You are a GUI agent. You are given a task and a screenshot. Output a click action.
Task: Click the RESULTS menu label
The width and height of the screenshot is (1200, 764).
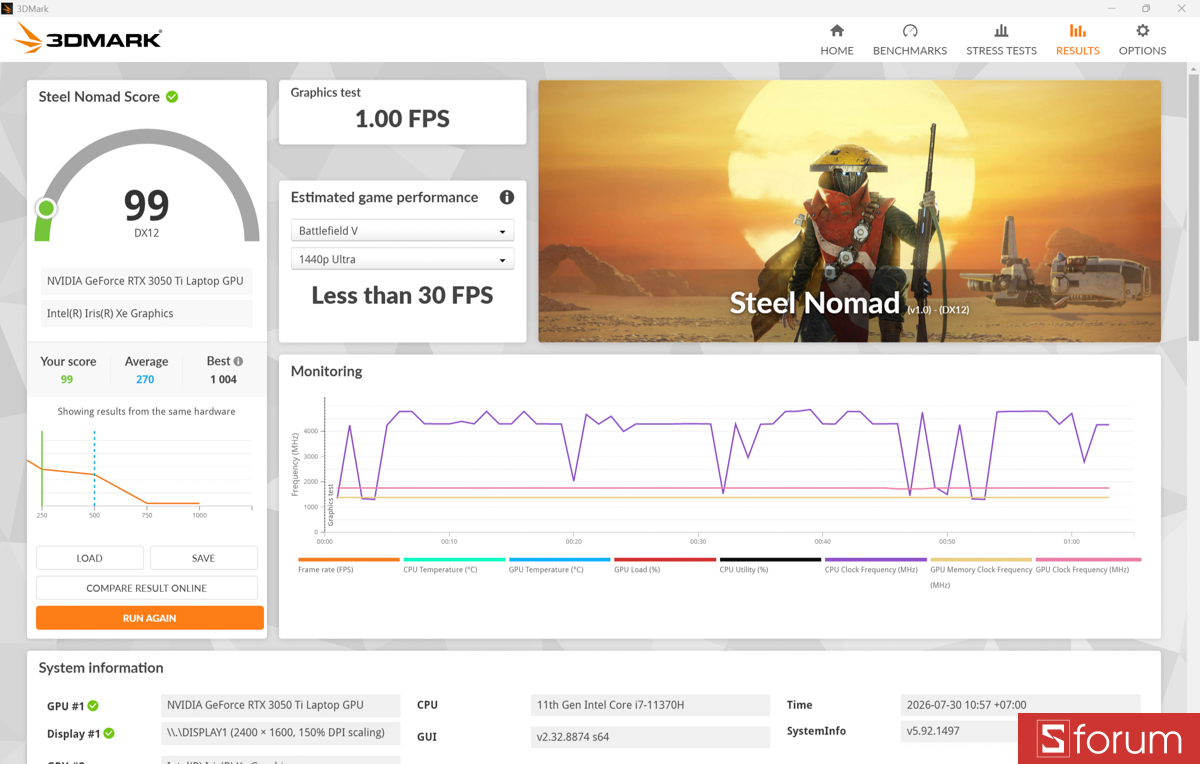click(1077, 51)
